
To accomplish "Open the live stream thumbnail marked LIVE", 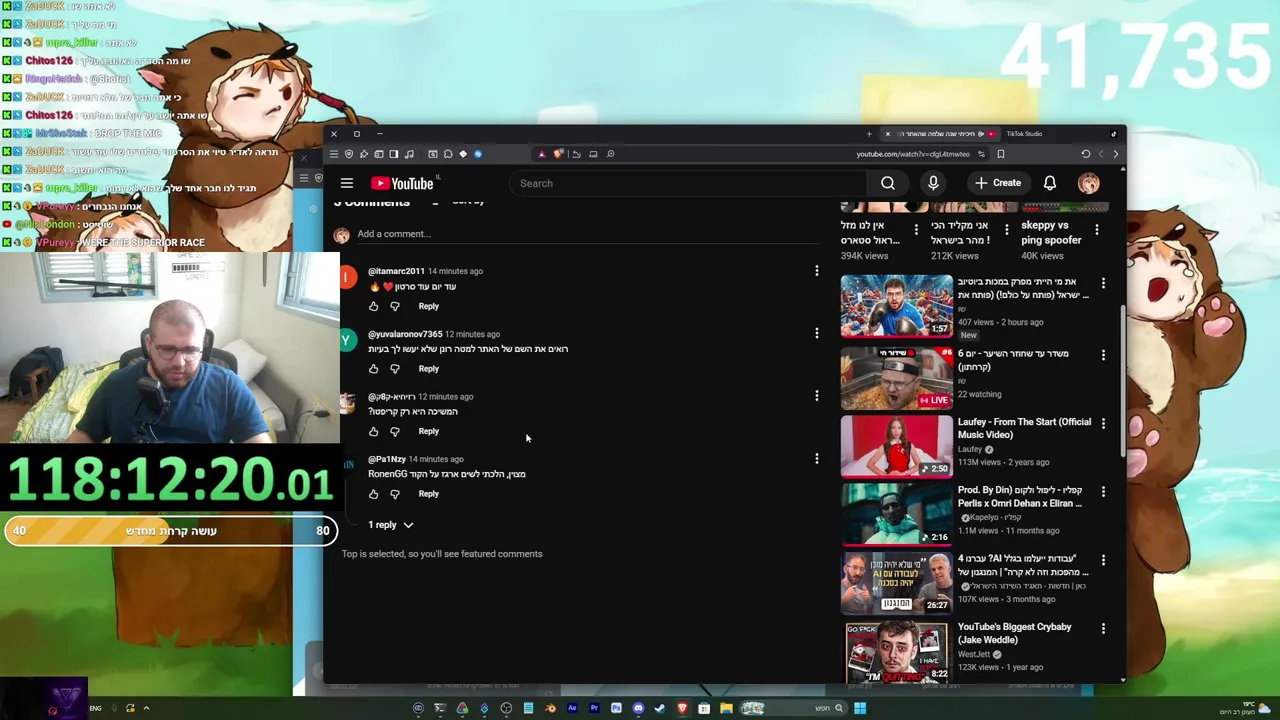I will [897, 378].
